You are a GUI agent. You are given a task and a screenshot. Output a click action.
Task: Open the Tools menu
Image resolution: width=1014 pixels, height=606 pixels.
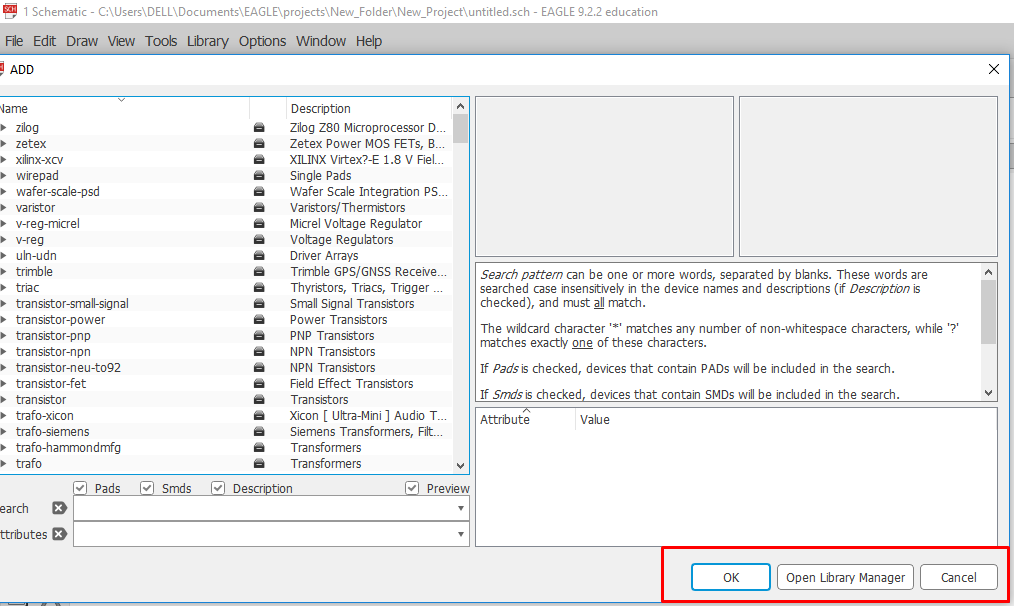160,41
